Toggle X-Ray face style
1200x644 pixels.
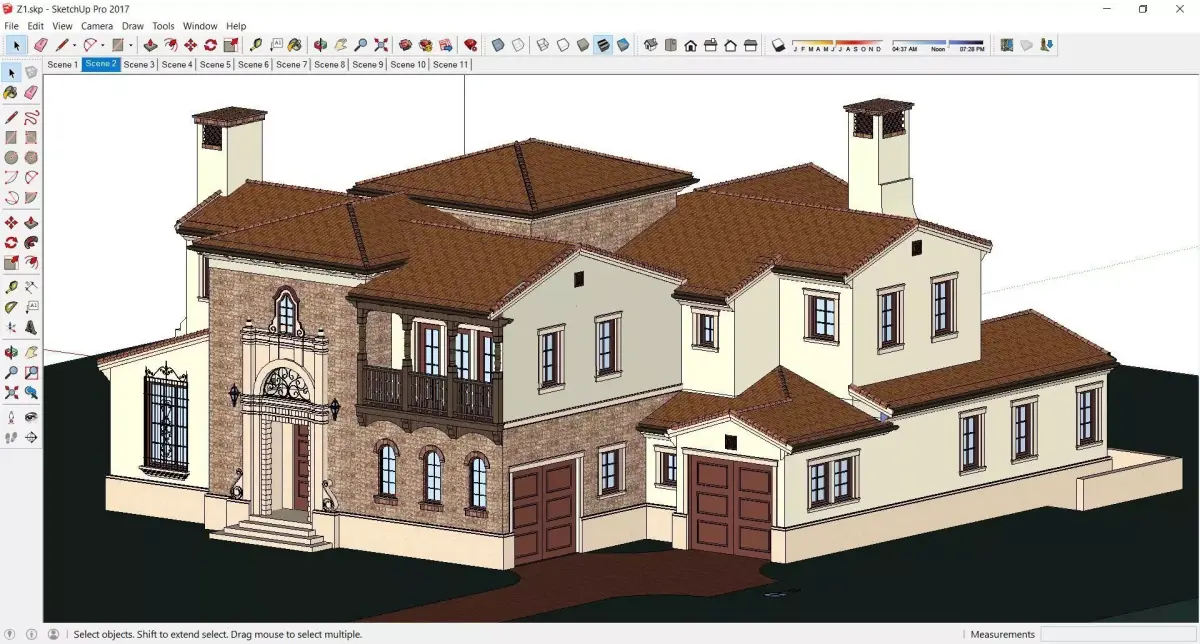(x=497, y=45)
